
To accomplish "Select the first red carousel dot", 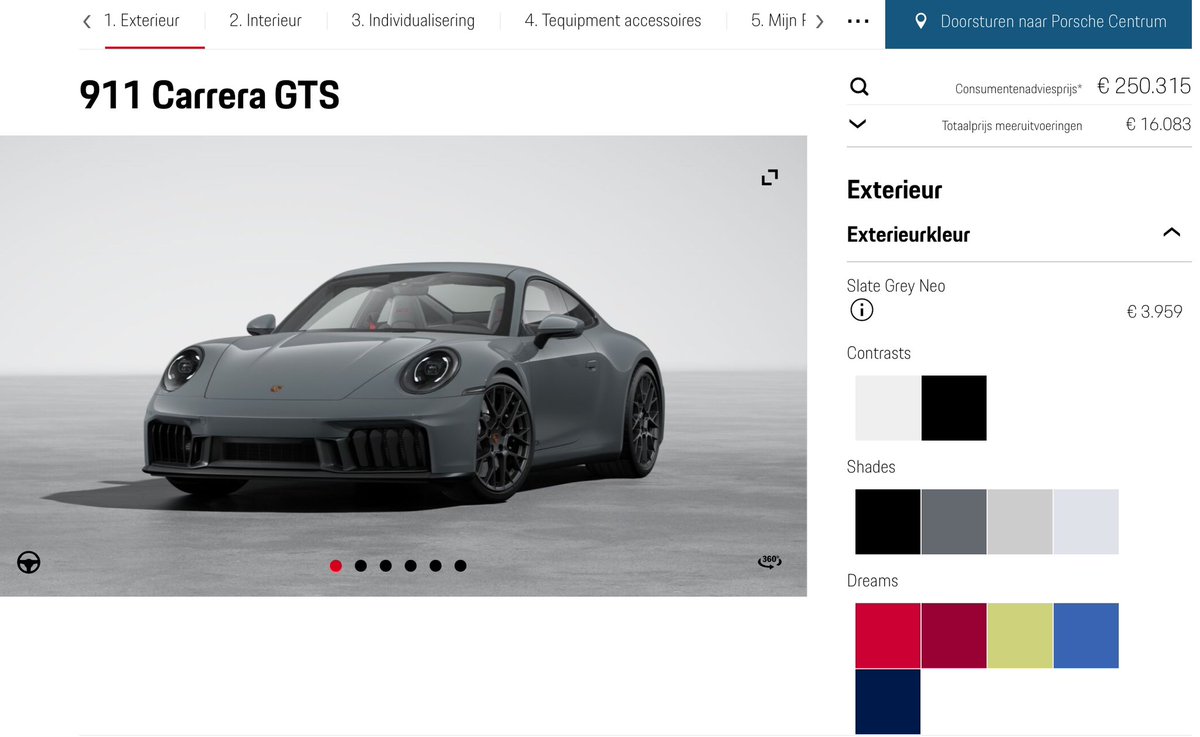I will pyautogui.click(x=336, y=566).
